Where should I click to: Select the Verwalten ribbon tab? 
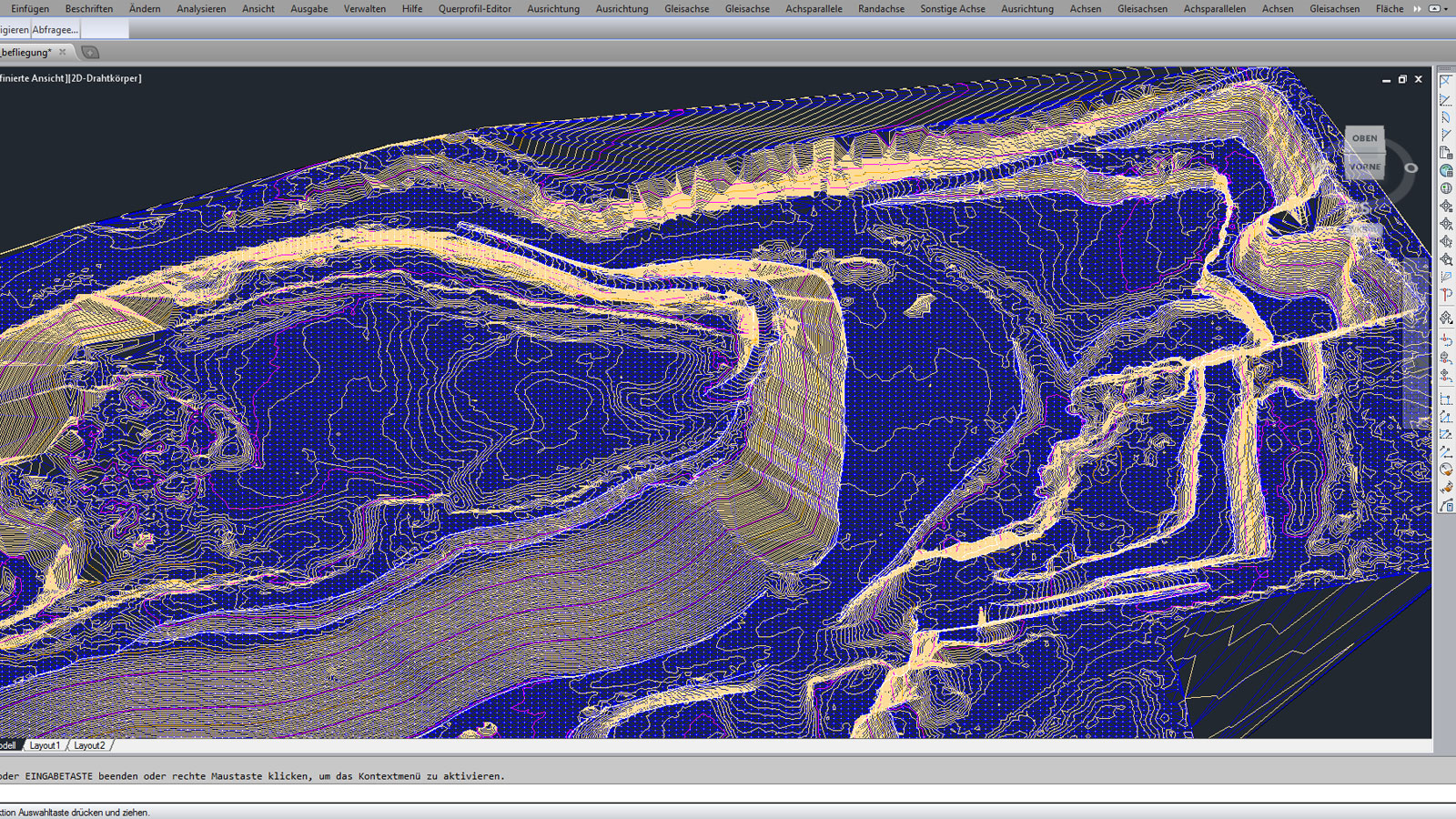(x=364, y=9)
